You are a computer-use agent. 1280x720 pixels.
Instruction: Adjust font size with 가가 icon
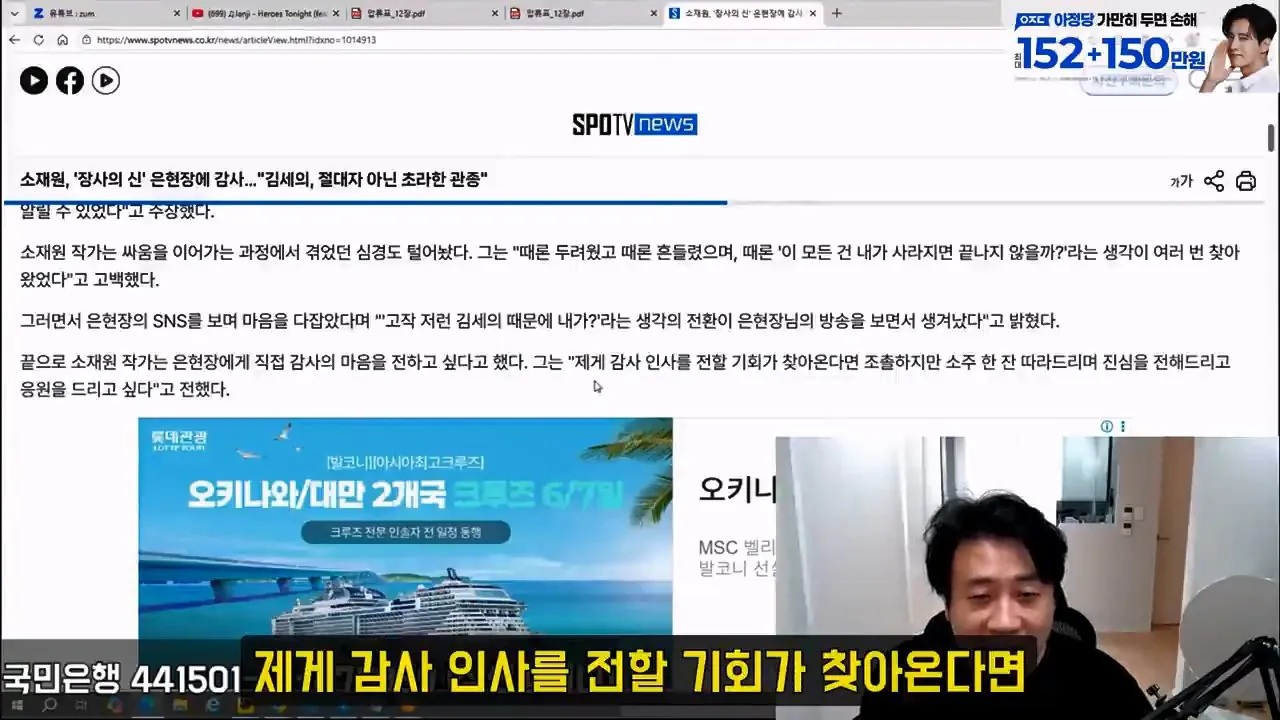1182,181
